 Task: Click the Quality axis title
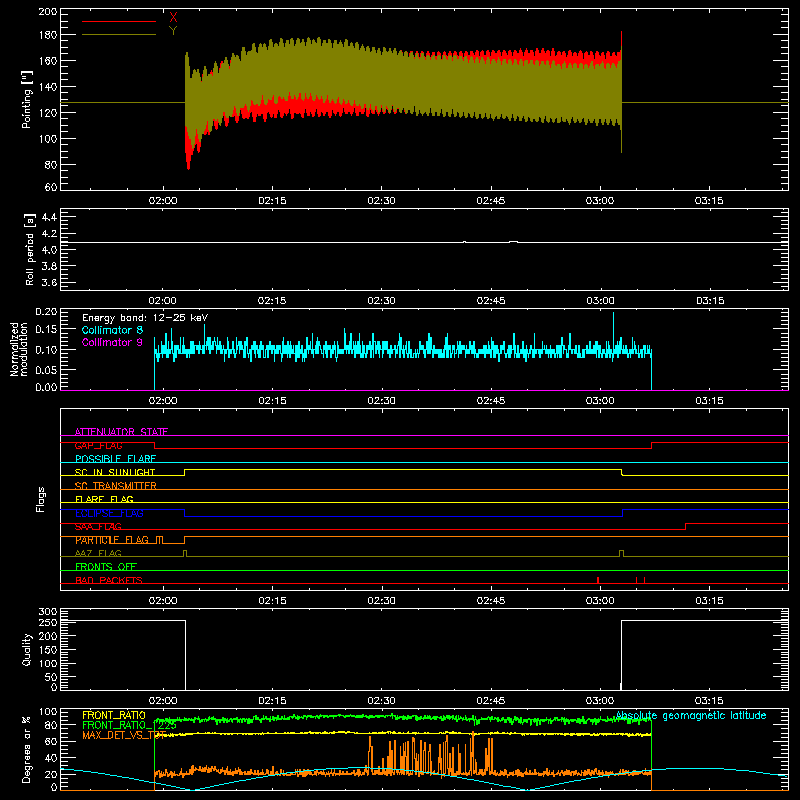tap(27, 649)
